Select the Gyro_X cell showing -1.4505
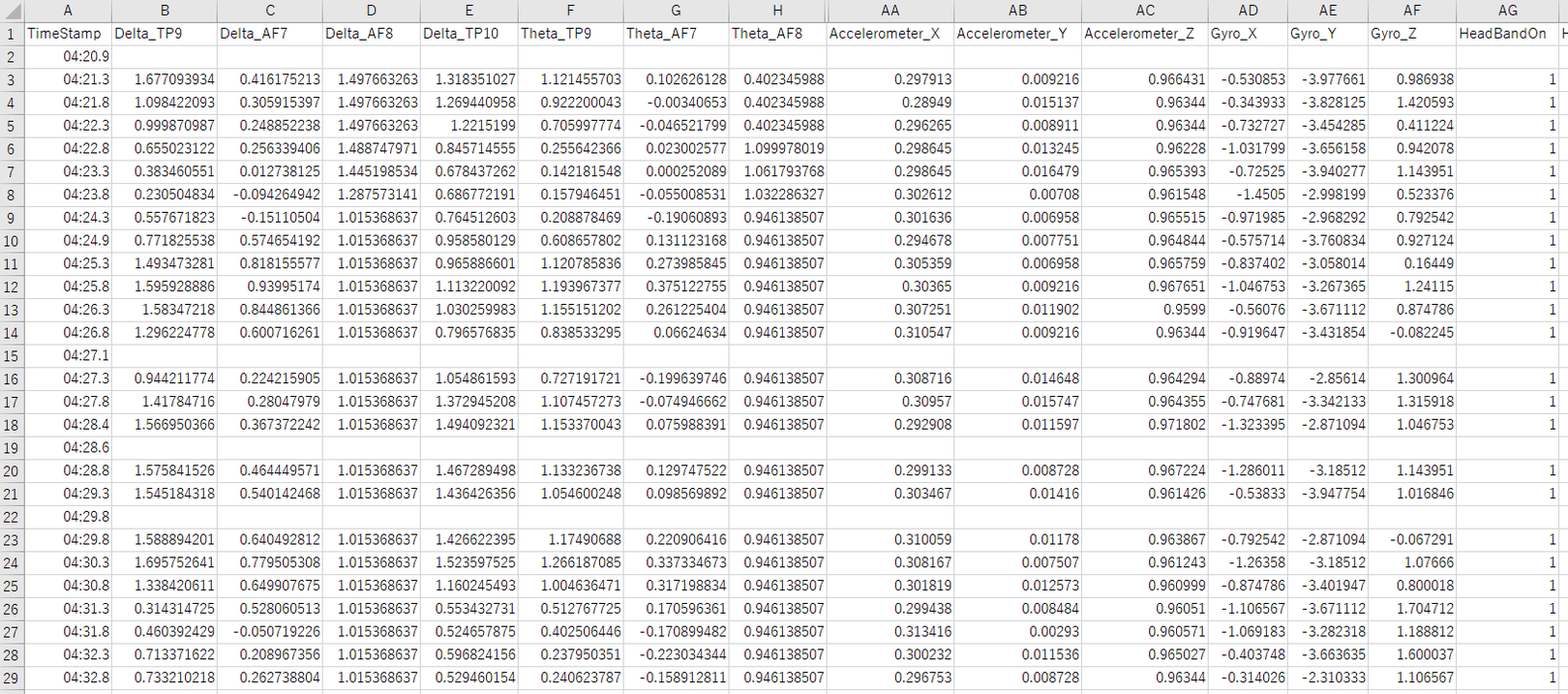 coord(1248,195)
